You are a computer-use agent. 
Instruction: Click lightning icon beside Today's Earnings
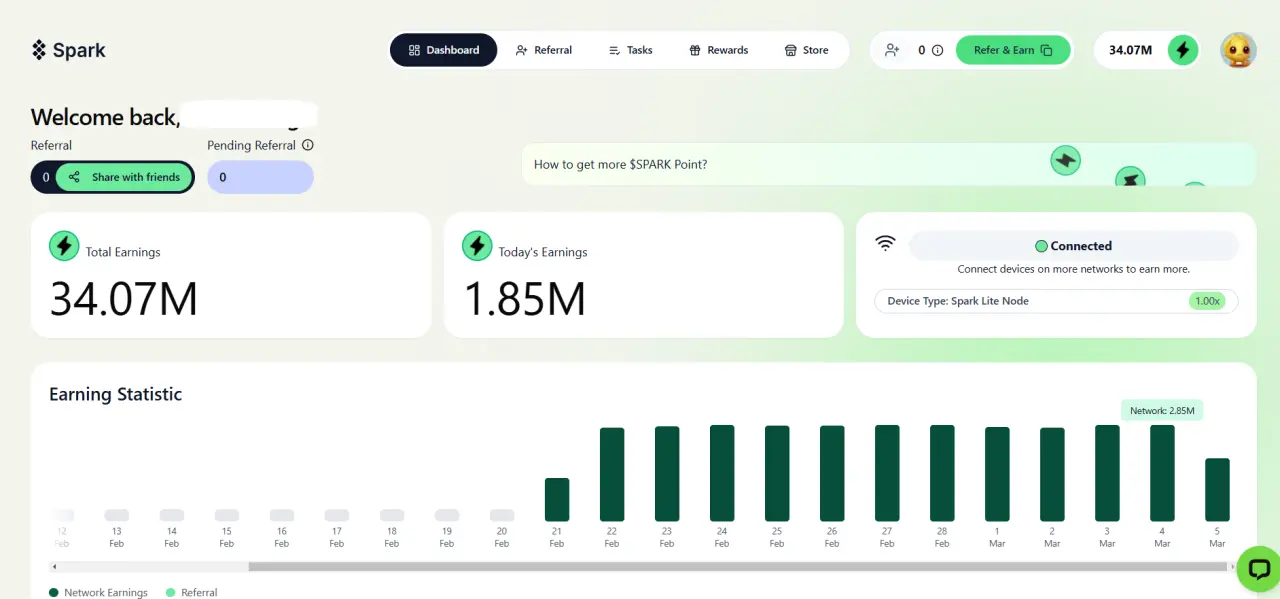click(477, 246)
